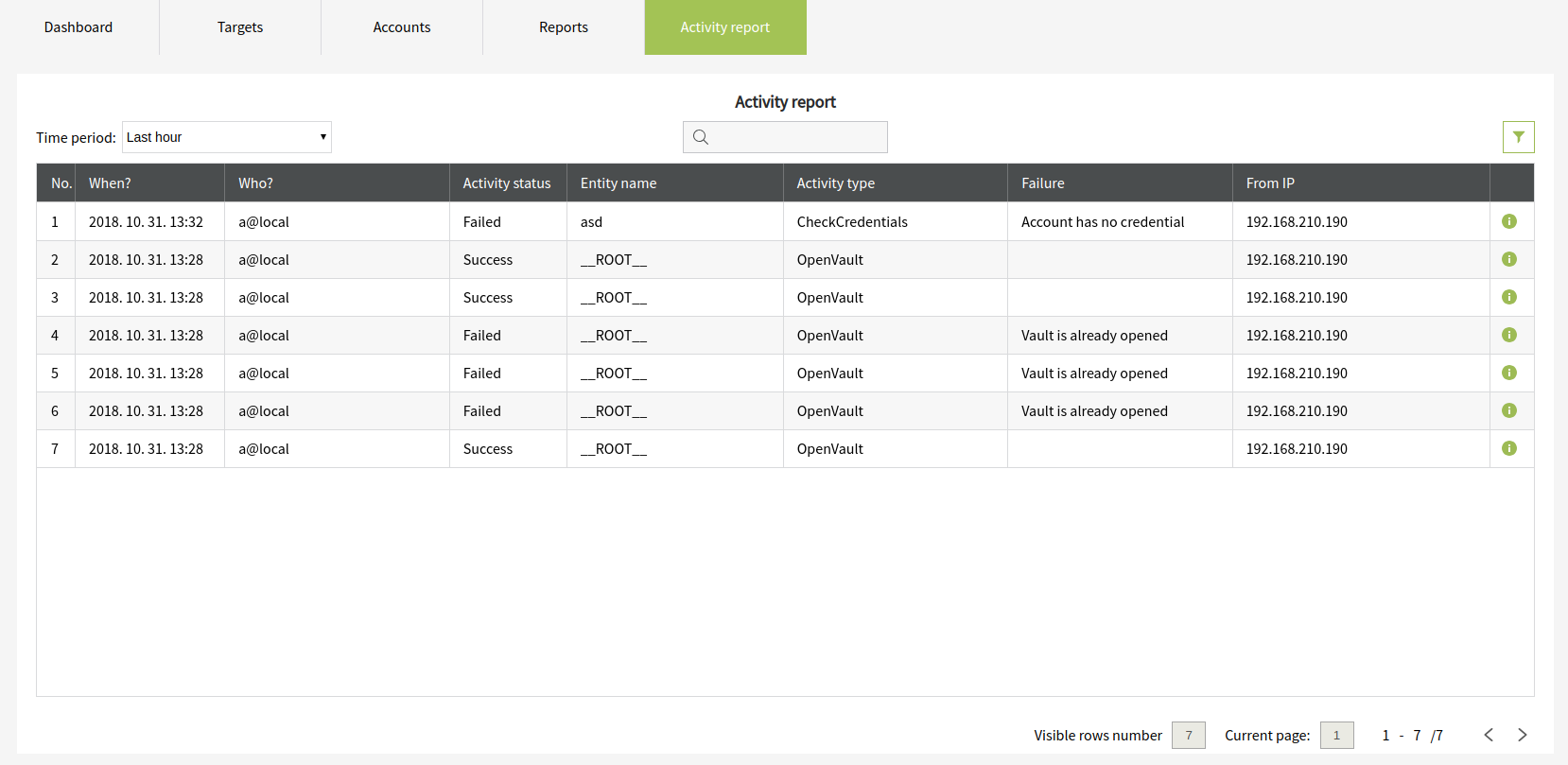Click the Failure column header
1568x765 pixels.
tap(1043, 183)
